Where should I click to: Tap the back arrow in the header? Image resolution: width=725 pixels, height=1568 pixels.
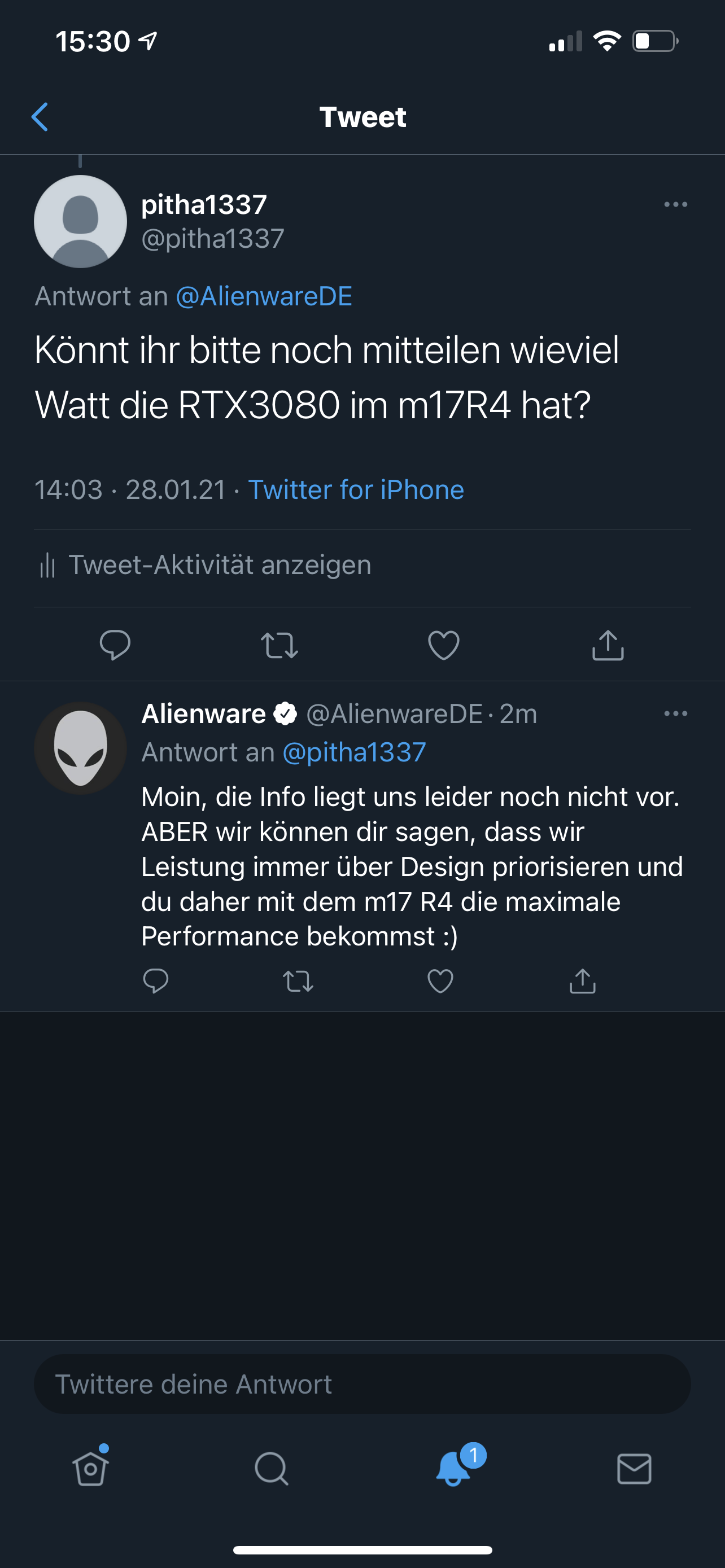40,117
